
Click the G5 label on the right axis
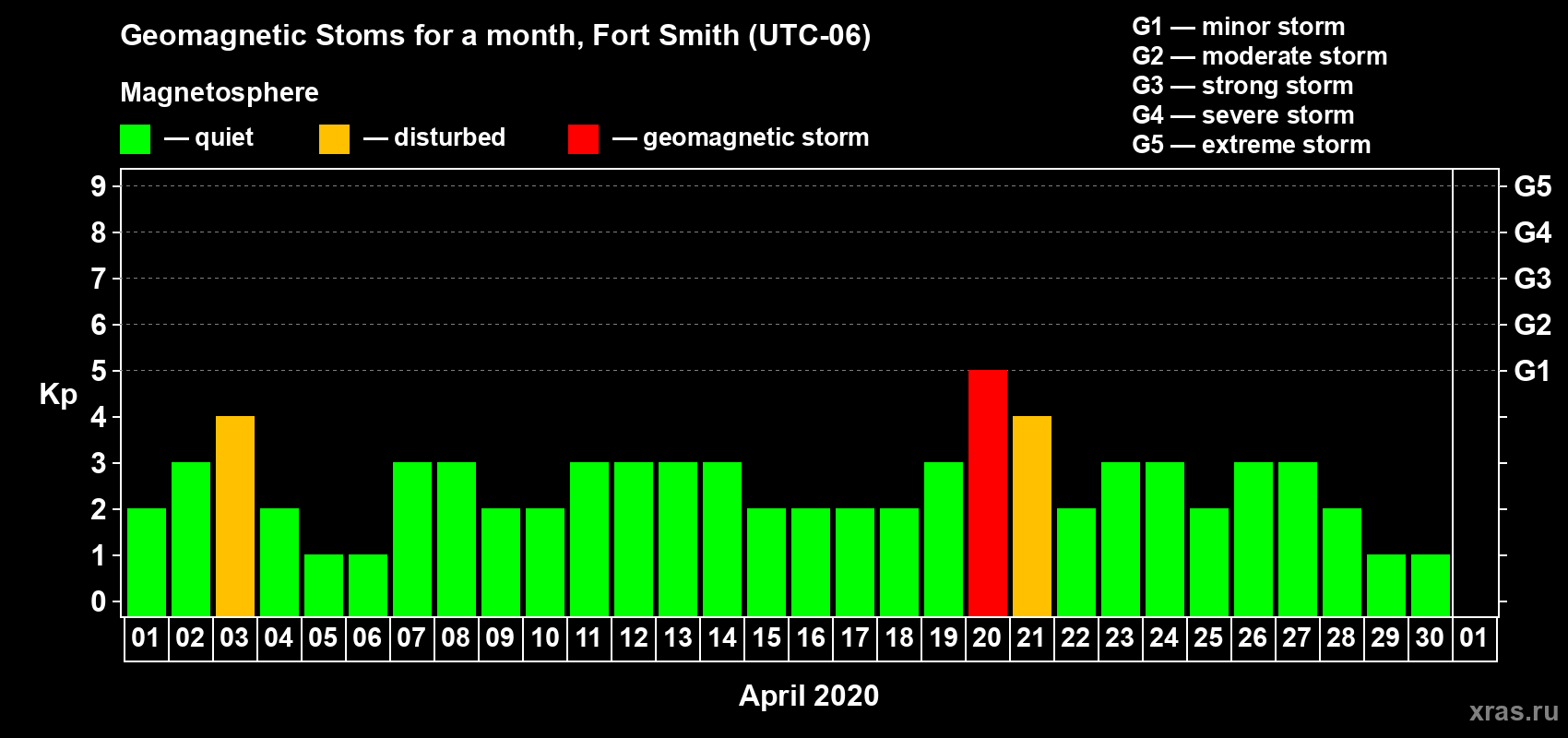click(1533, 186)
